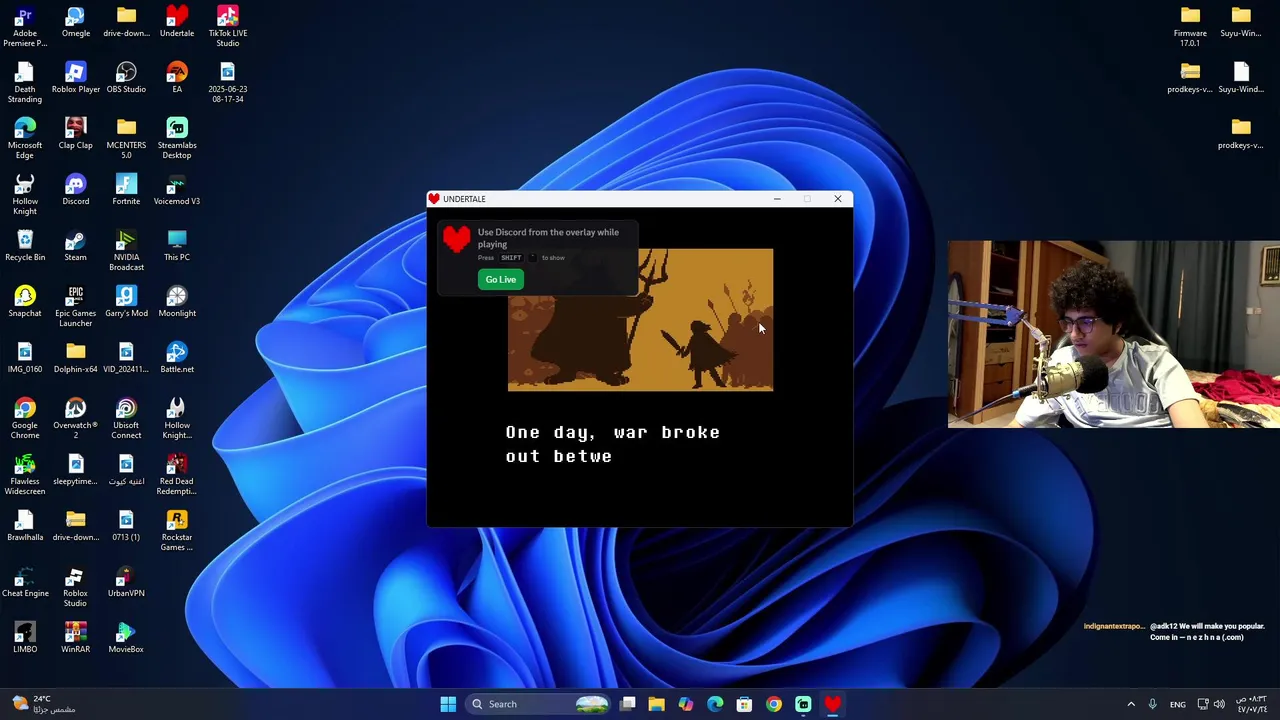Open Discord from the desktop
Viewport: 1280px width, 720px height.
point(76,190)
